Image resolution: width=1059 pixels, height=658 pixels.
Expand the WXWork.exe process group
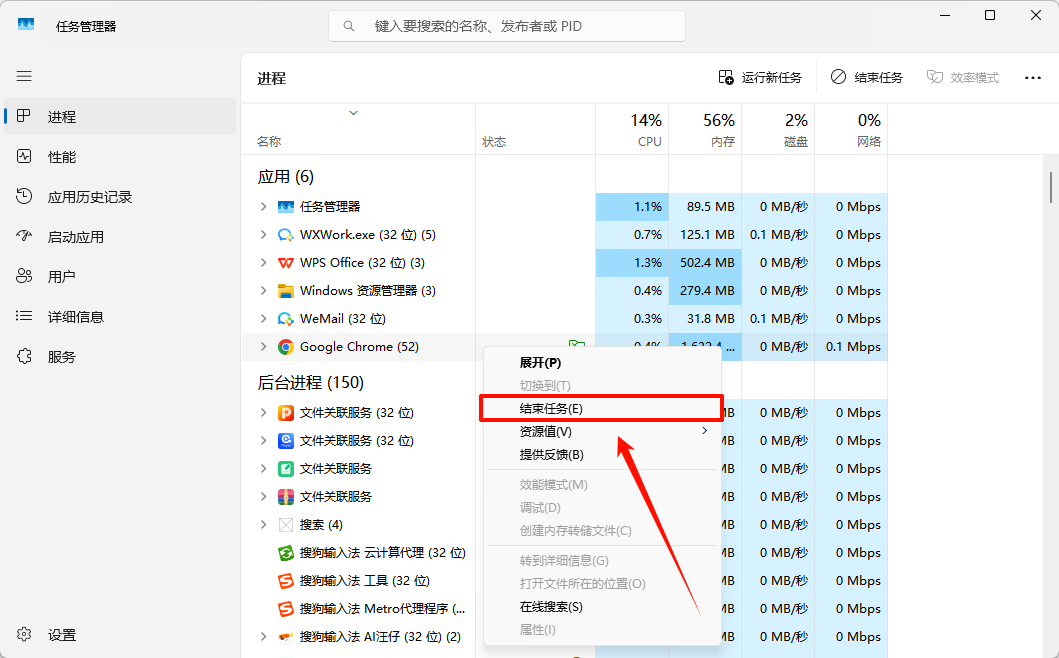tap(263, 234)
